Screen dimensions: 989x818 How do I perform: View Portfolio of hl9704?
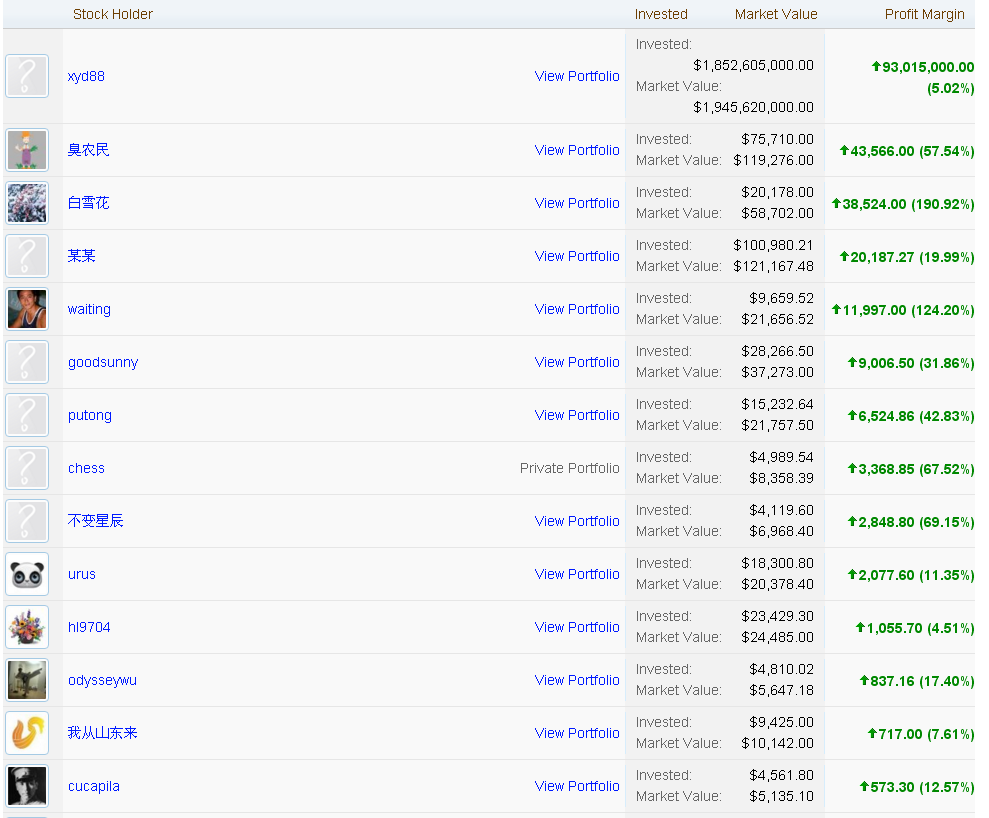(577, 627)
